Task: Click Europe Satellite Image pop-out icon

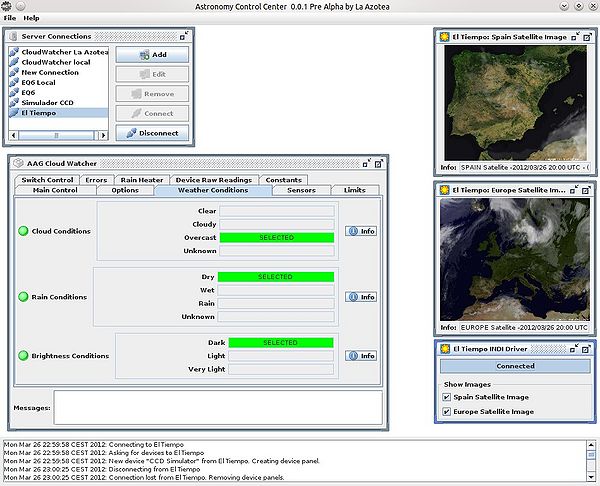Action: tap(586, 190)
